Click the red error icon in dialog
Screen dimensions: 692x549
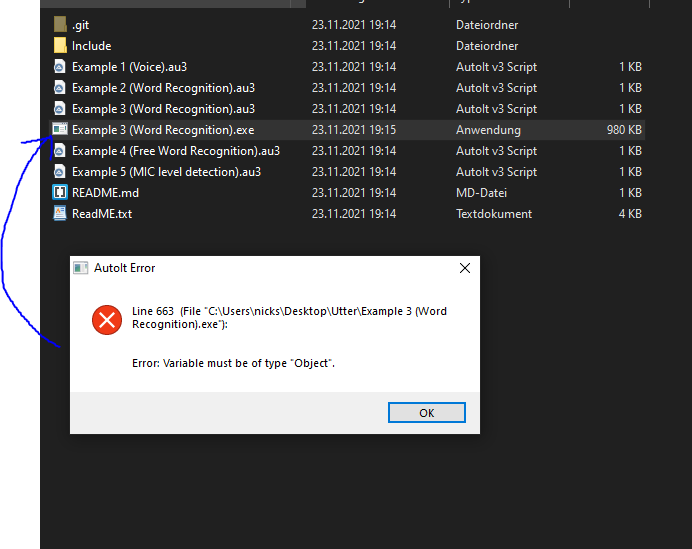point(107,320)
